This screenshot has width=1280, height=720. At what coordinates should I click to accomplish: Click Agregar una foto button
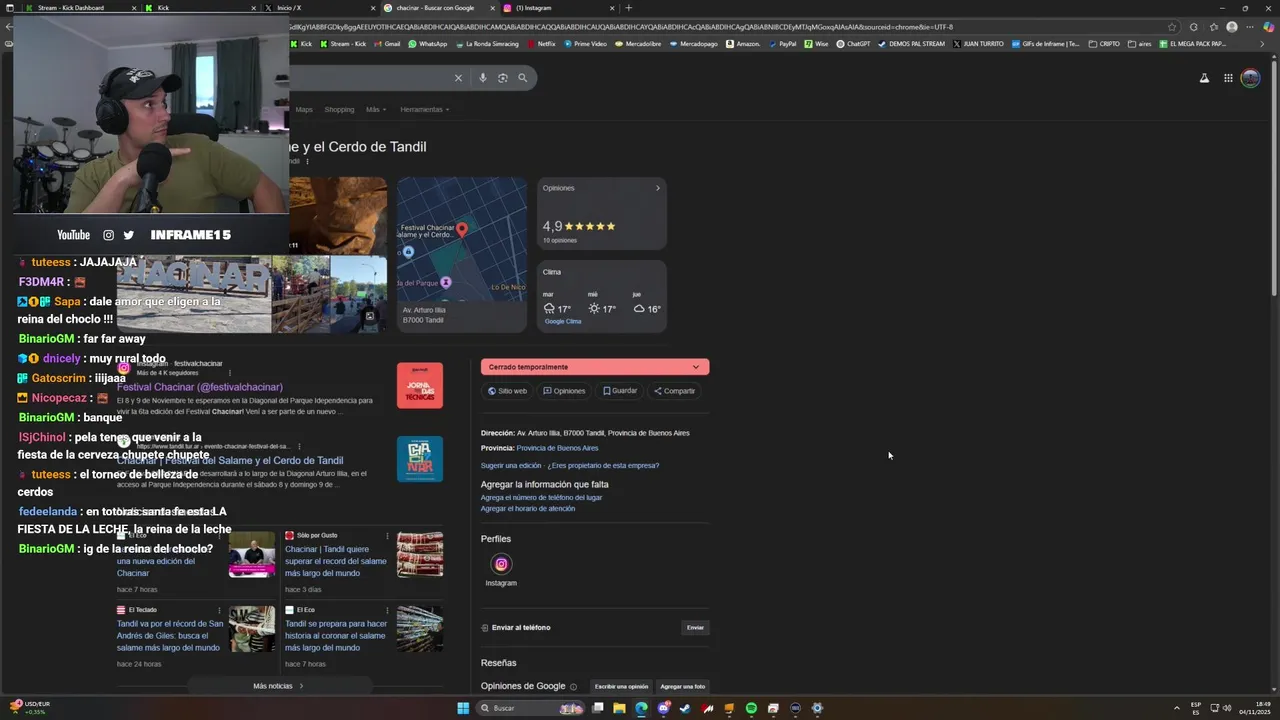pos(682,687)
